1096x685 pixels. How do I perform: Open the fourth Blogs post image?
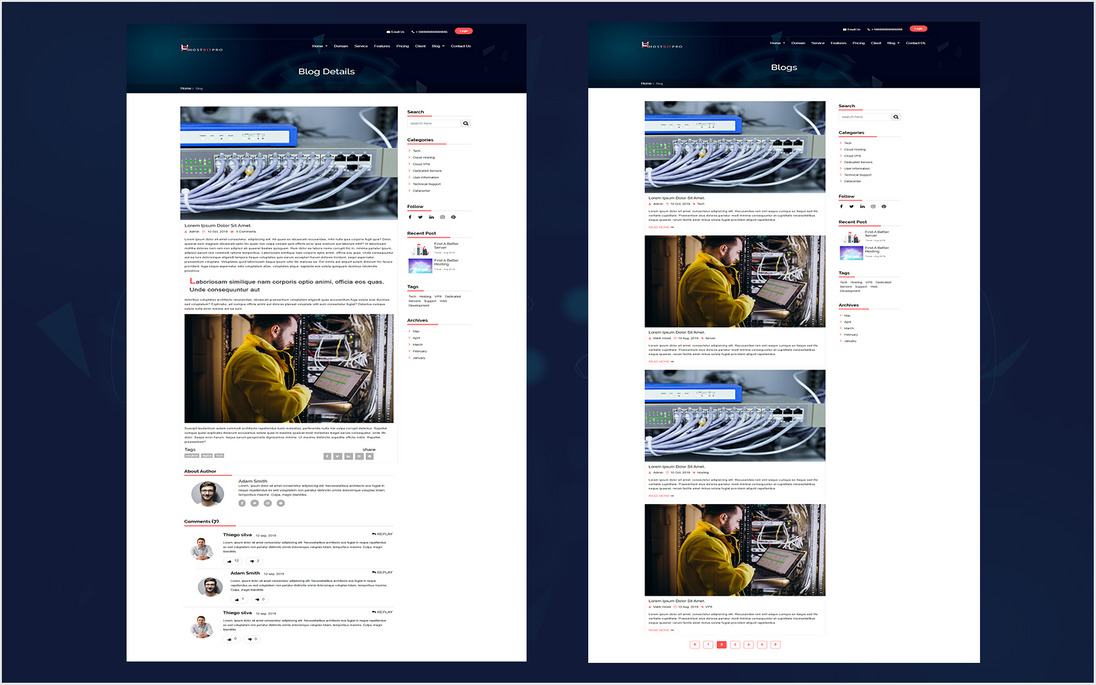(x=735, y=550)
